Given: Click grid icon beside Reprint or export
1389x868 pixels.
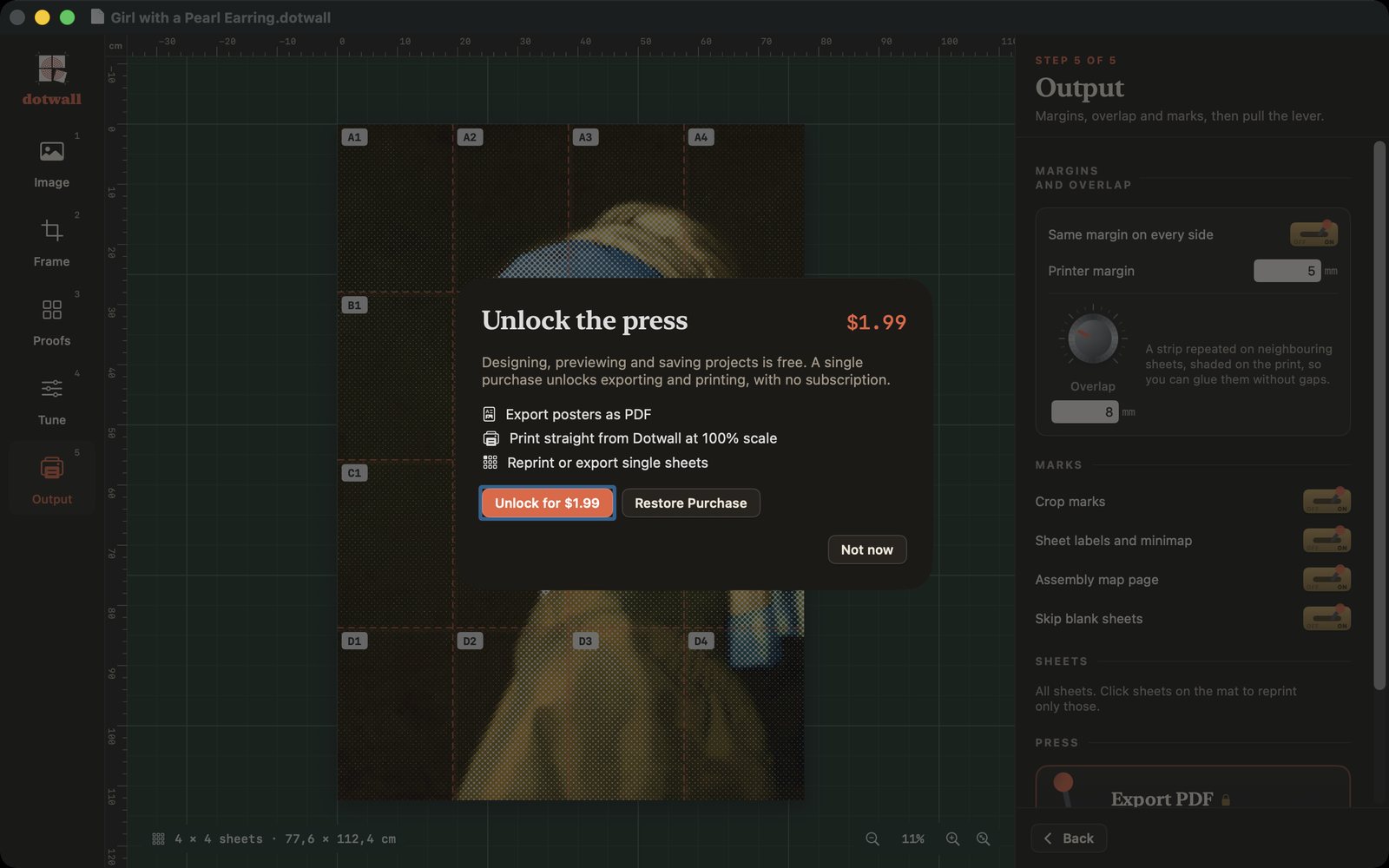Looking at the screenshot, I should pos(490,463).
